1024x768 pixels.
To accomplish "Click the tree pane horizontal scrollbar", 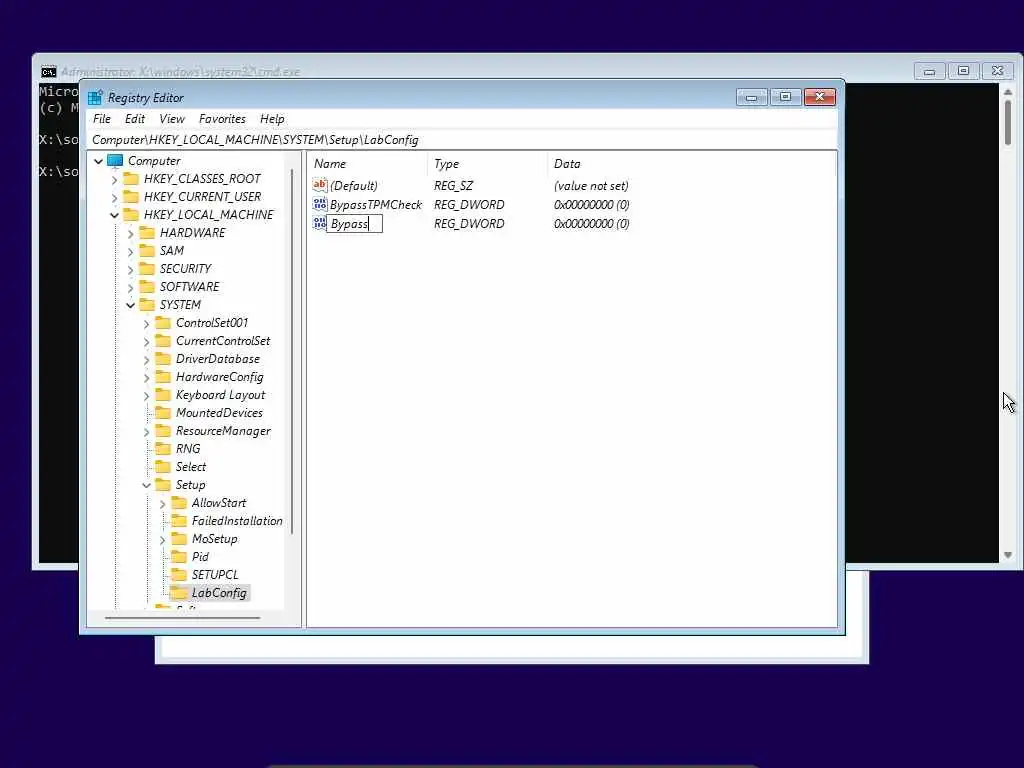I will (183, 617).
